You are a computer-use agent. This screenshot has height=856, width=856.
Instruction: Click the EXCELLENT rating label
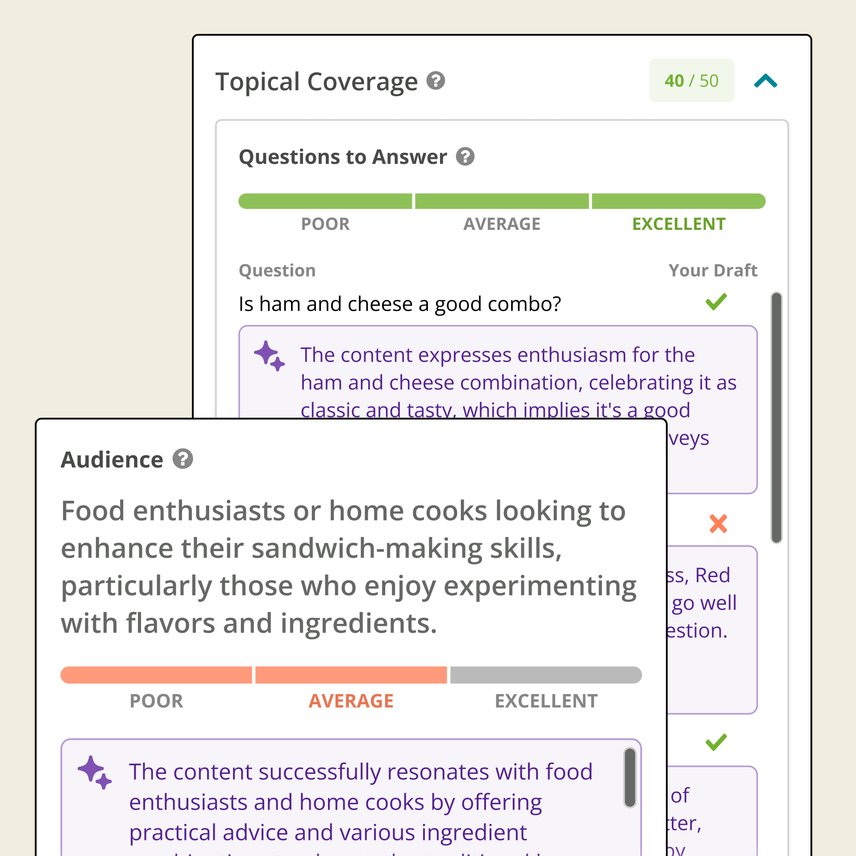coord(678,223)
